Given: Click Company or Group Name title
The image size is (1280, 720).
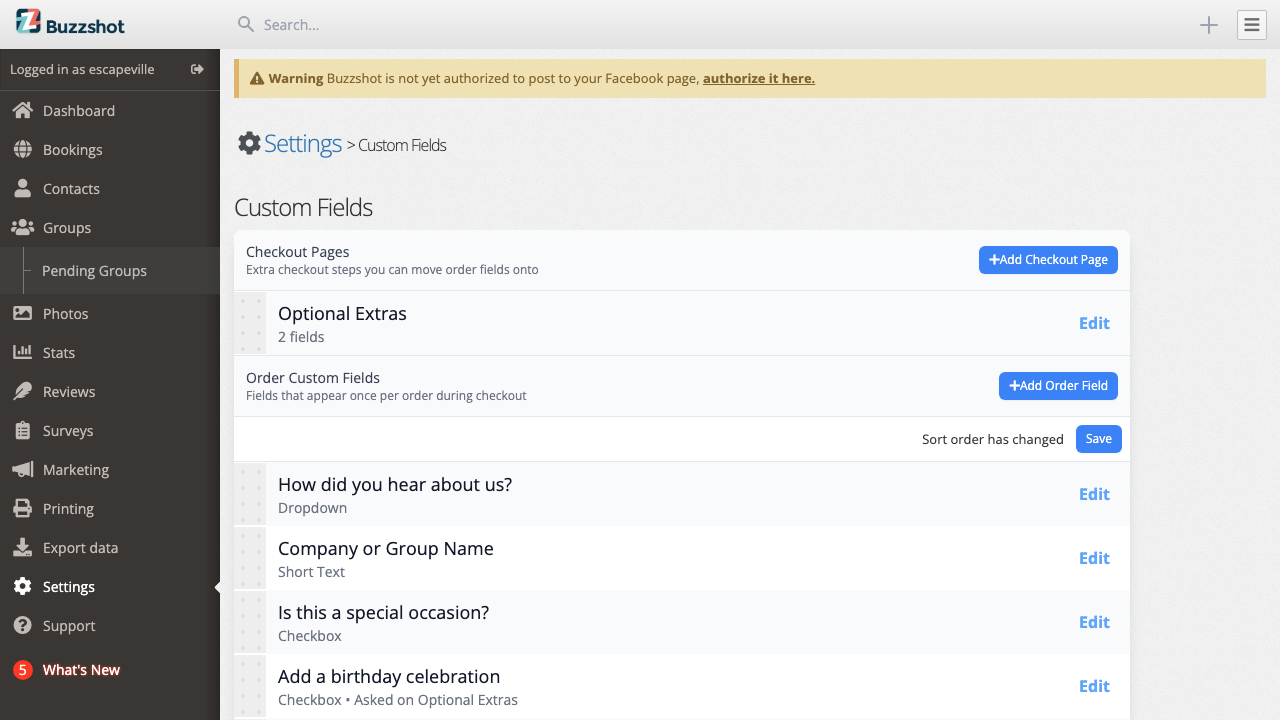Looking at the screenshot, I should pos(386,548).
